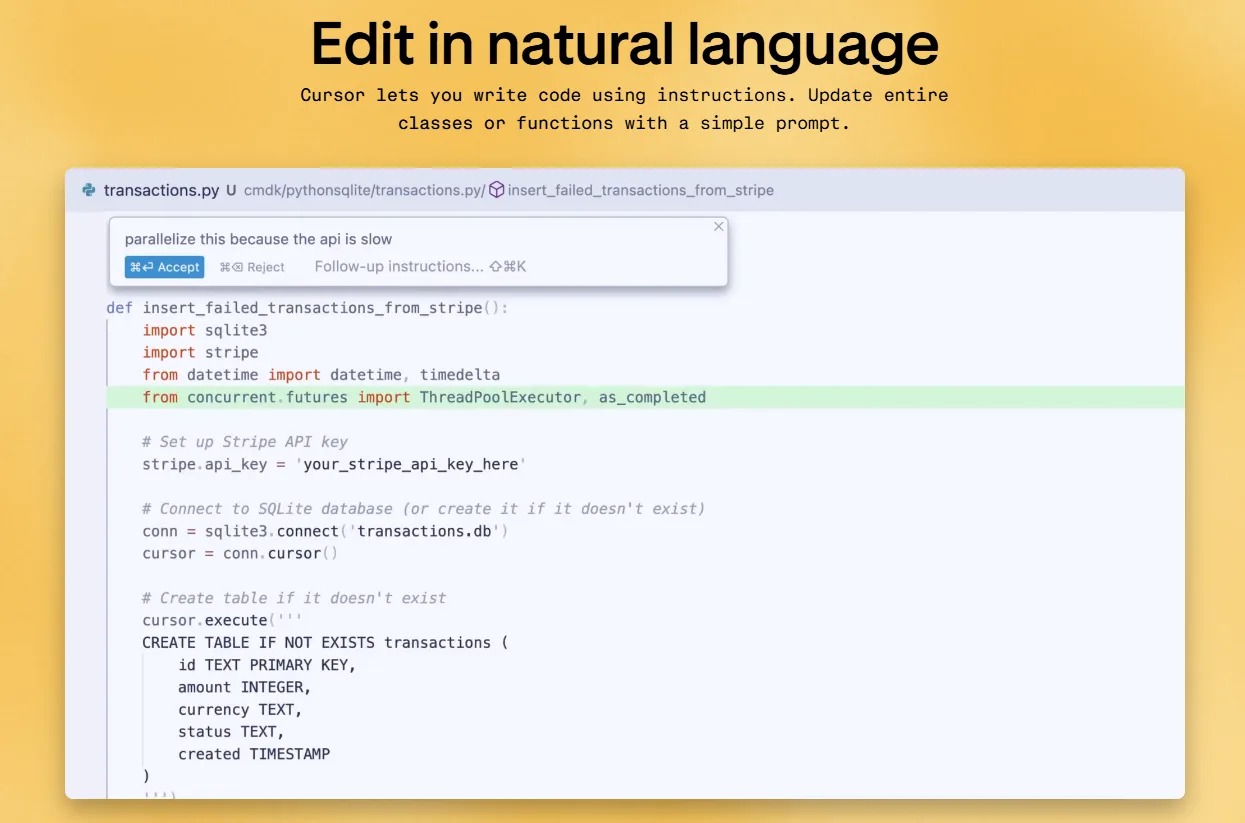Click the 'status TEXT,' line

click(x=231, y=732)
